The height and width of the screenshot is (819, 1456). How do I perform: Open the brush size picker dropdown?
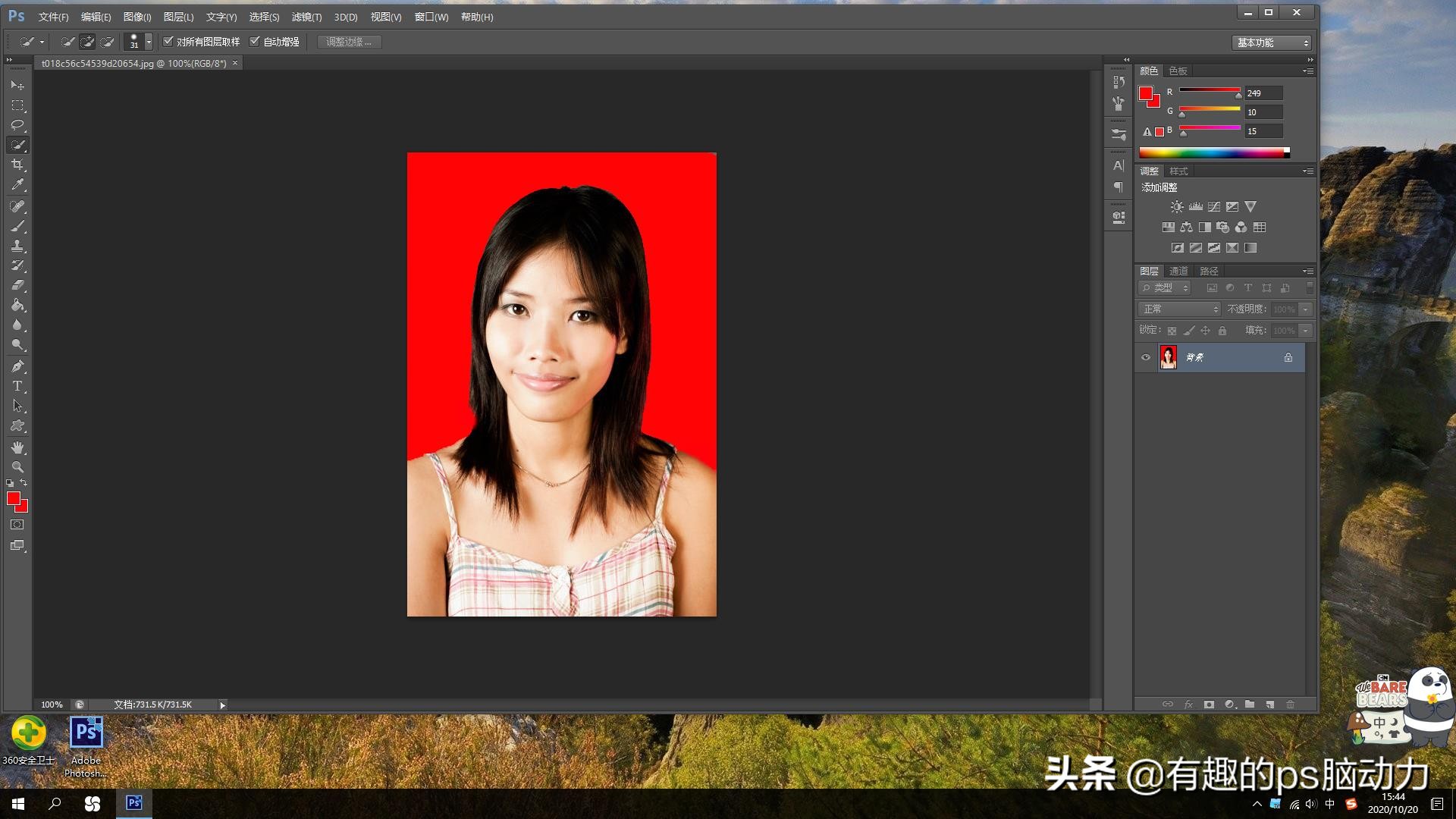click(x=149, y=42)
